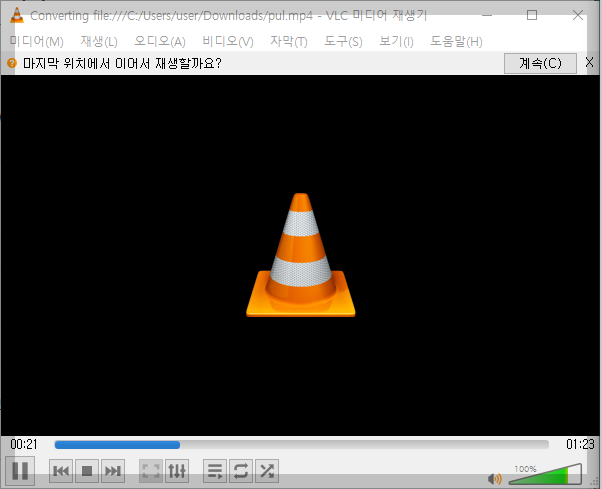Image resolution: width=602 pixels, height=489 pixels.
Task: Open the 비디오(V) menu
Action: 228,41
